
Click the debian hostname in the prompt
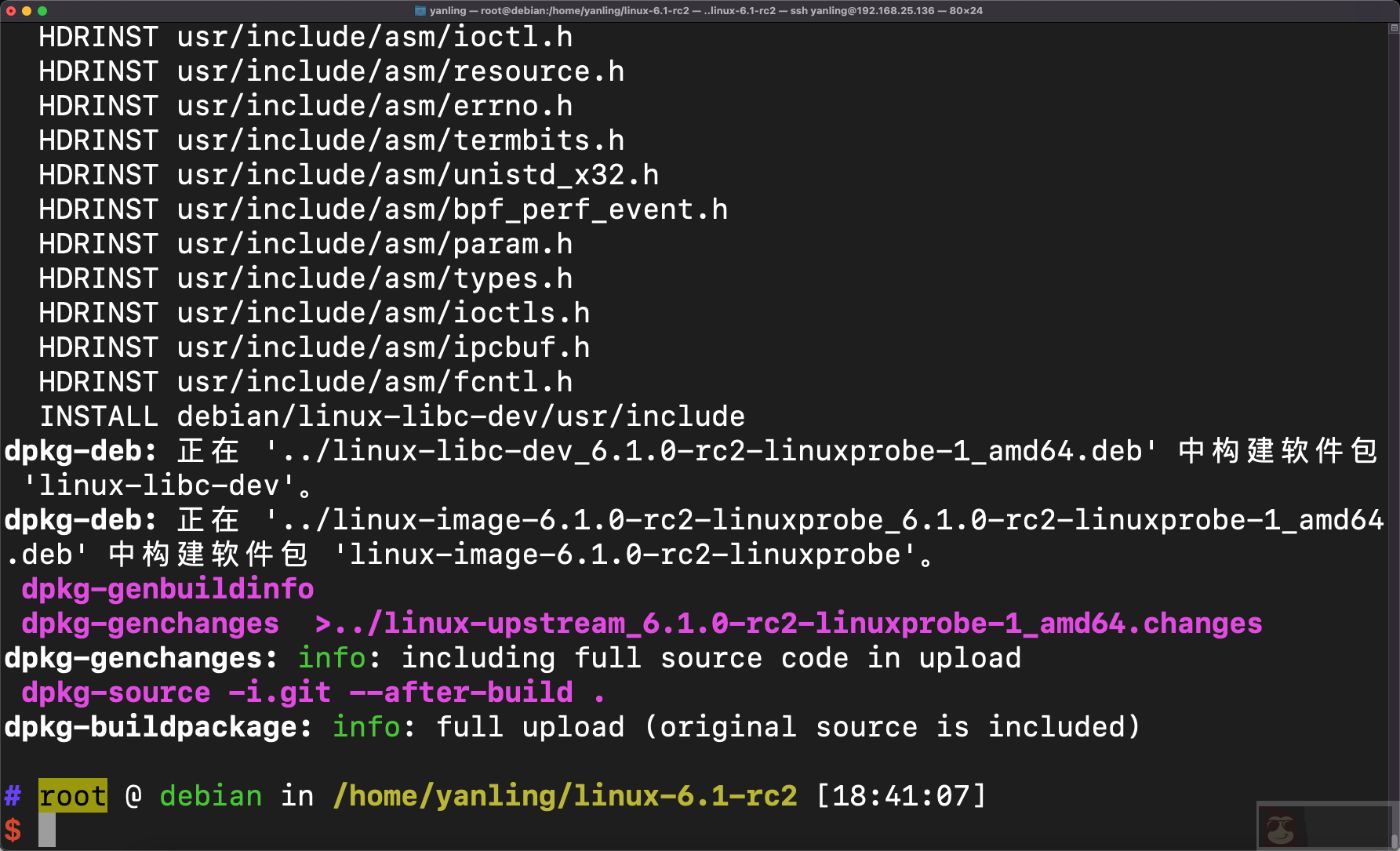pos(210,795)
